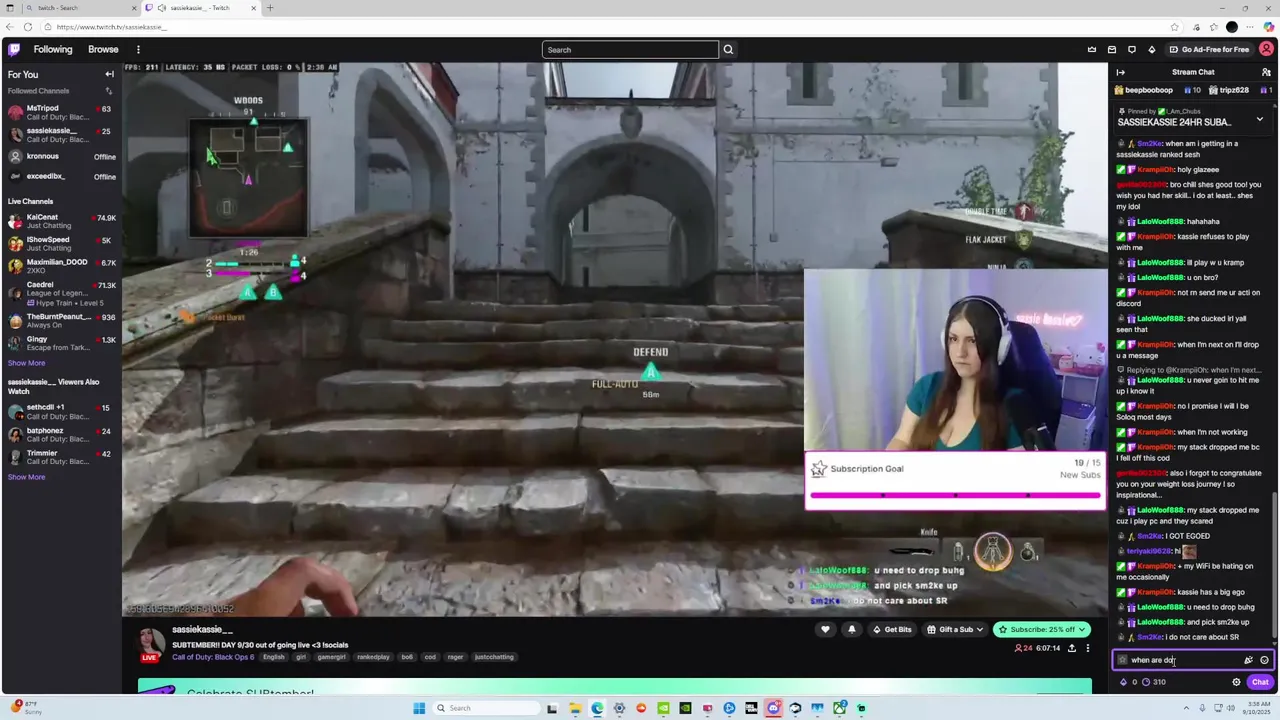Screen dimensions: 1280x720
Task: Open IShowSpeed live channel
Action: click(61, 244)
